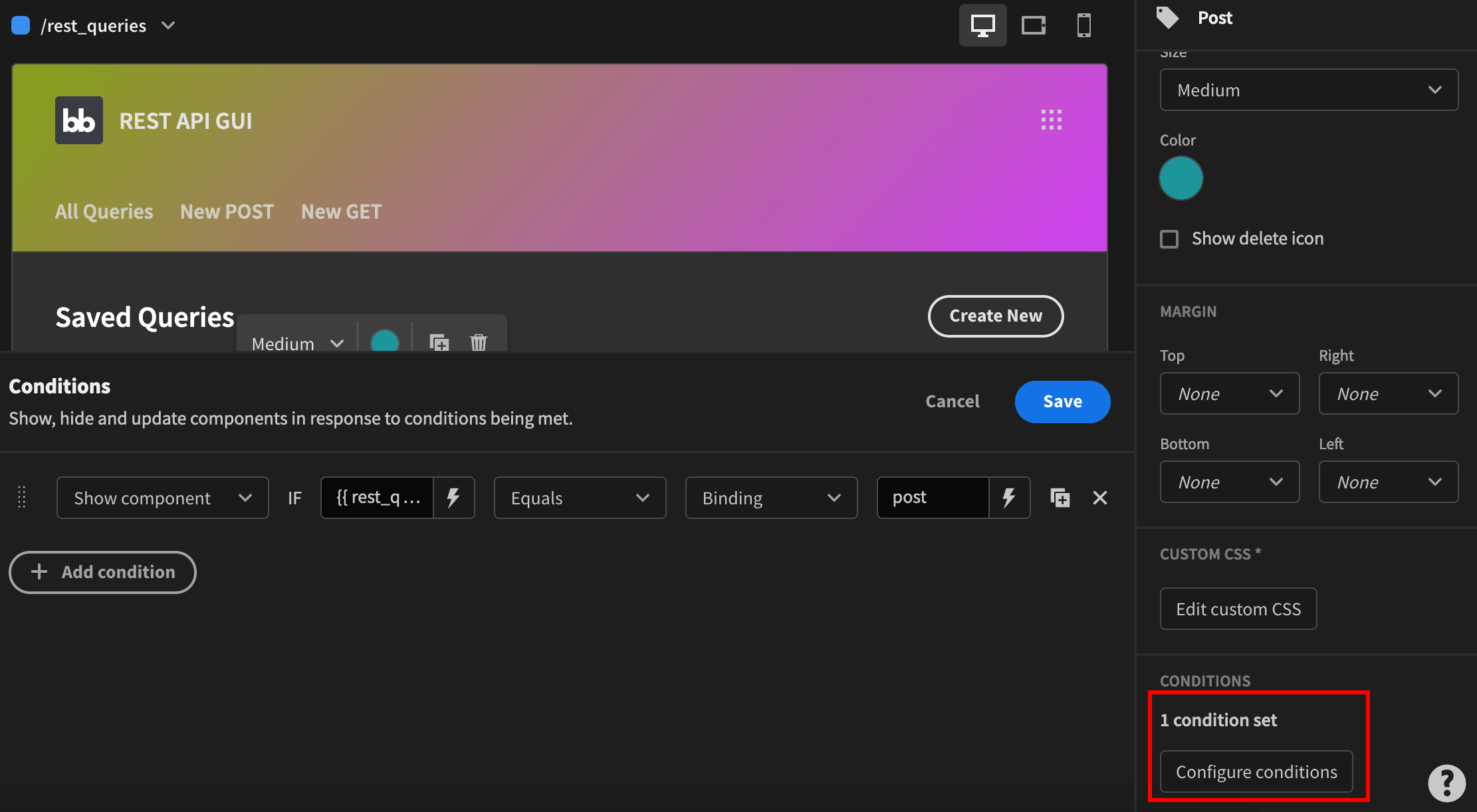Open the Bottom margin dropdown

click(x=1230, y=482)
